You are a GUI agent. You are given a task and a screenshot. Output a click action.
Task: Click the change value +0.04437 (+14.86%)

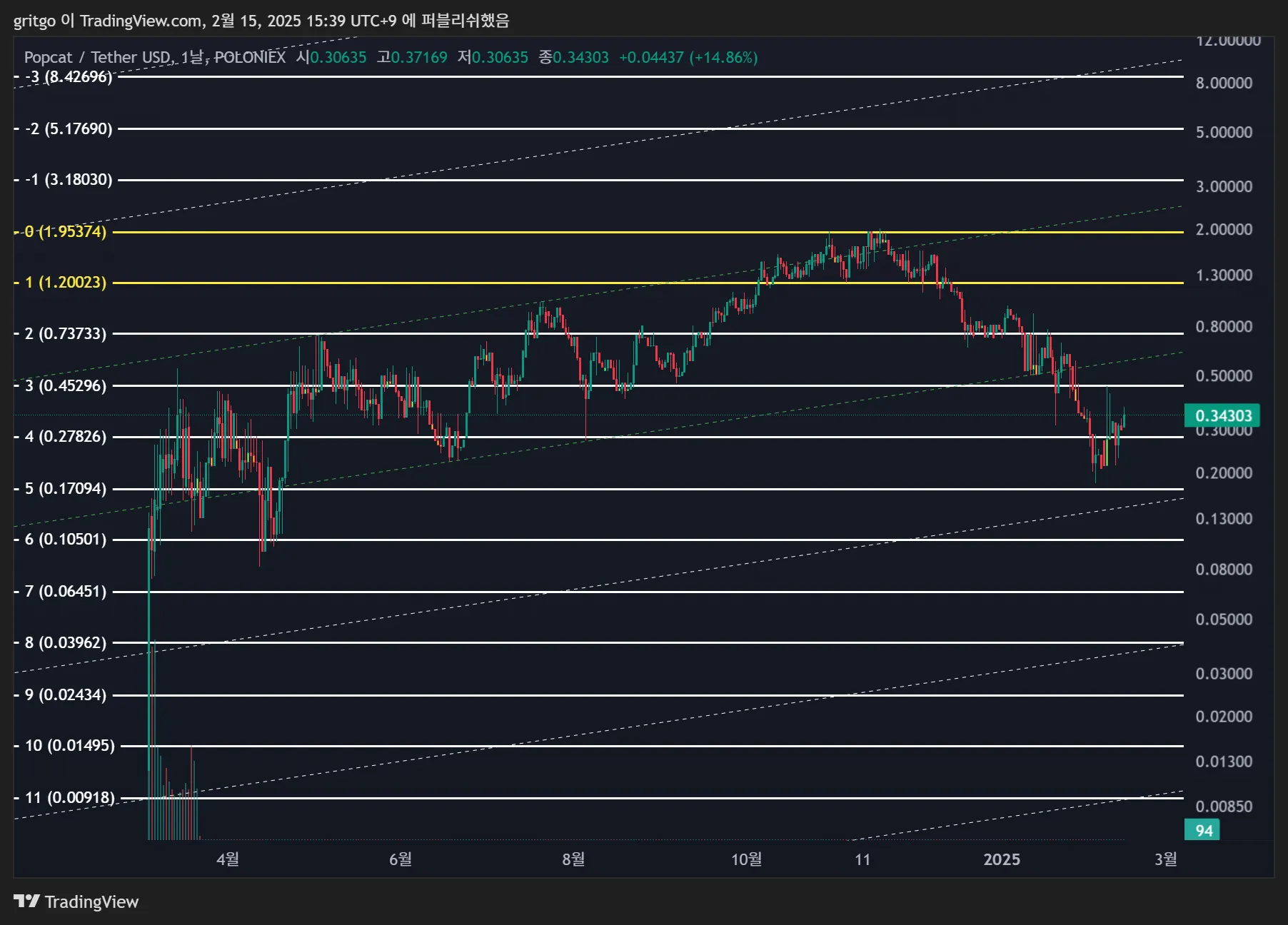tap(688, 57)
